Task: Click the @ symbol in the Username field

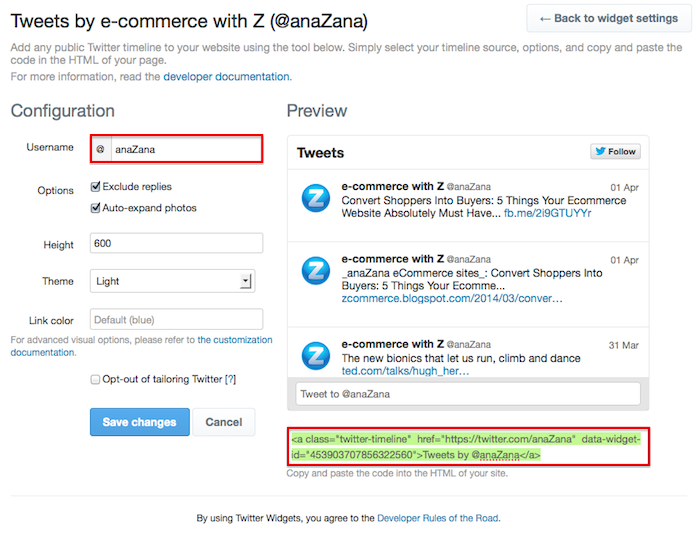Action: 101,149
